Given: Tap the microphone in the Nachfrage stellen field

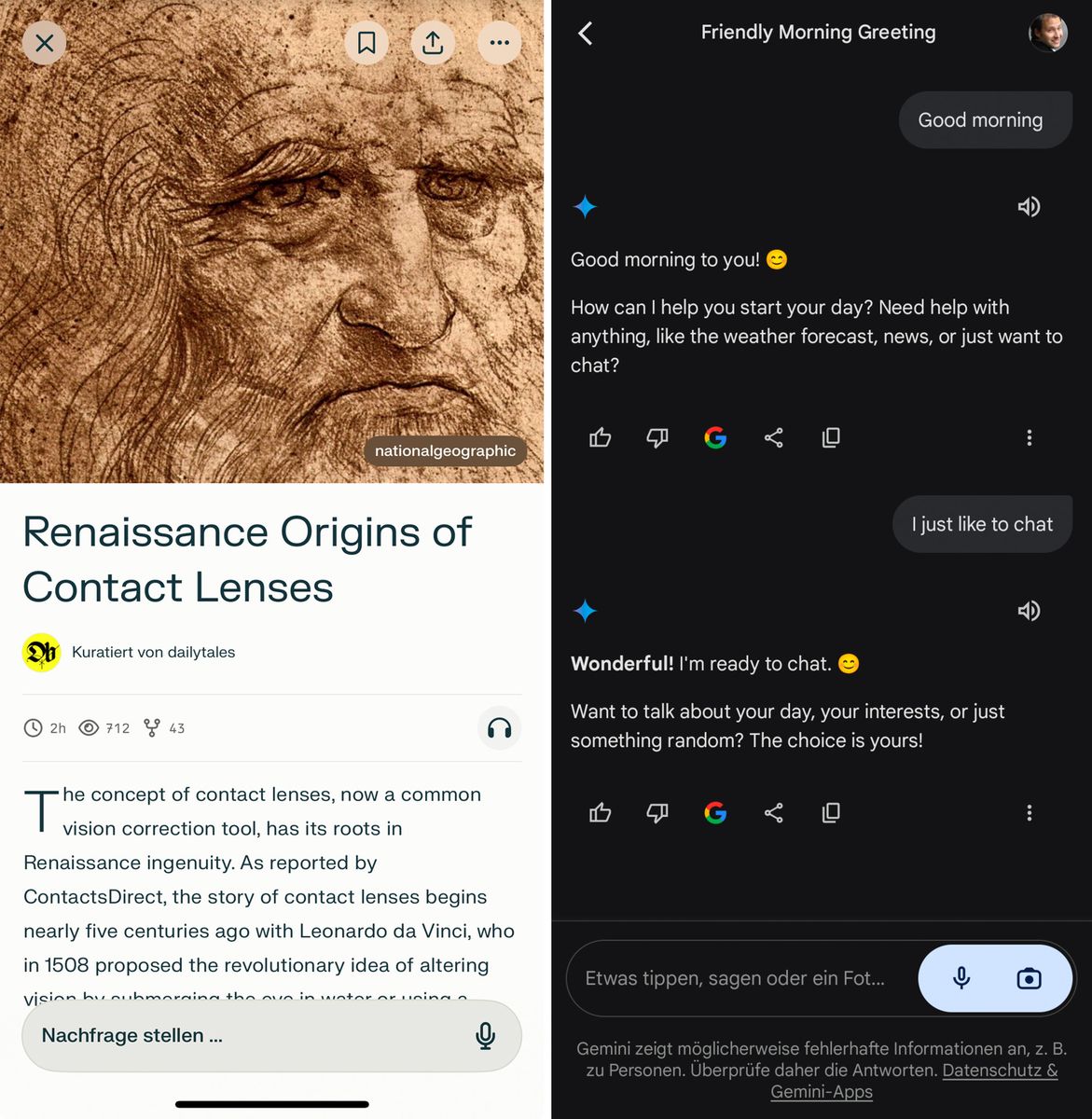Looking at the screenshot, I should point(485,1036).
